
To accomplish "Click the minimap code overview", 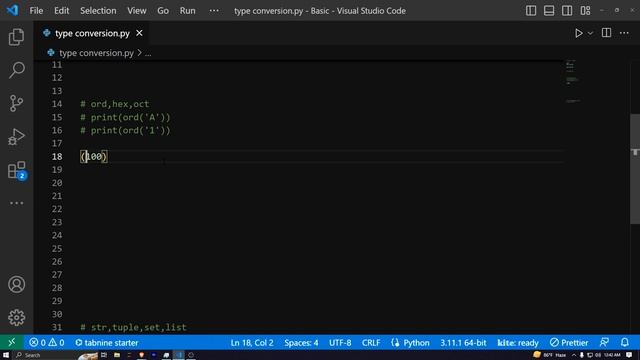I will click(x=572, y=82).
